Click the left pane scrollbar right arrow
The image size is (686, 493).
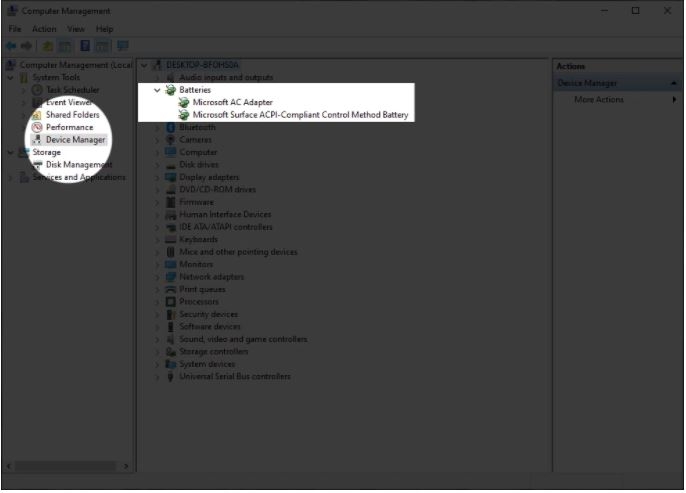(x=126, y=466)
